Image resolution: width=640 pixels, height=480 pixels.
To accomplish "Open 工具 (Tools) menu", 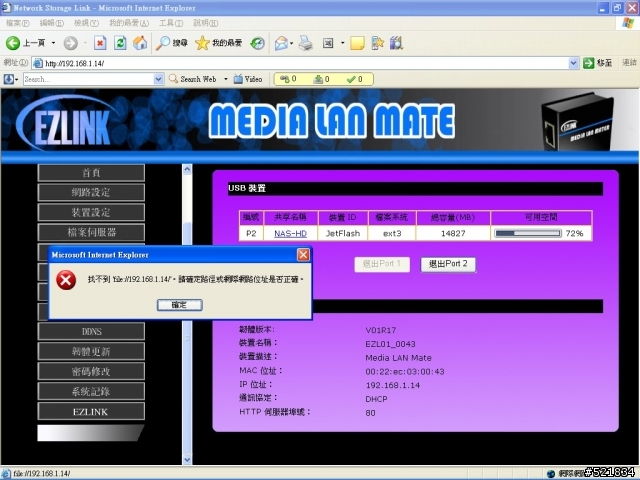I will 171,23.
